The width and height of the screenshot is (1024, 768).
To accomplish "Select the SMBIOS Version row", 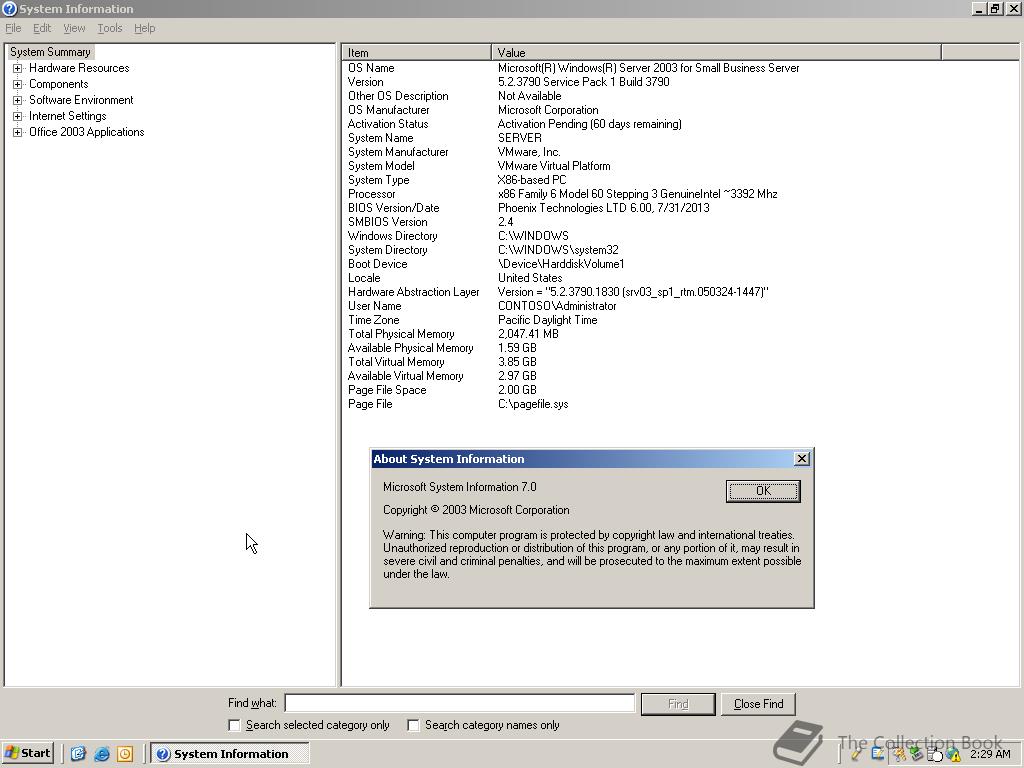I will [430, 222].
